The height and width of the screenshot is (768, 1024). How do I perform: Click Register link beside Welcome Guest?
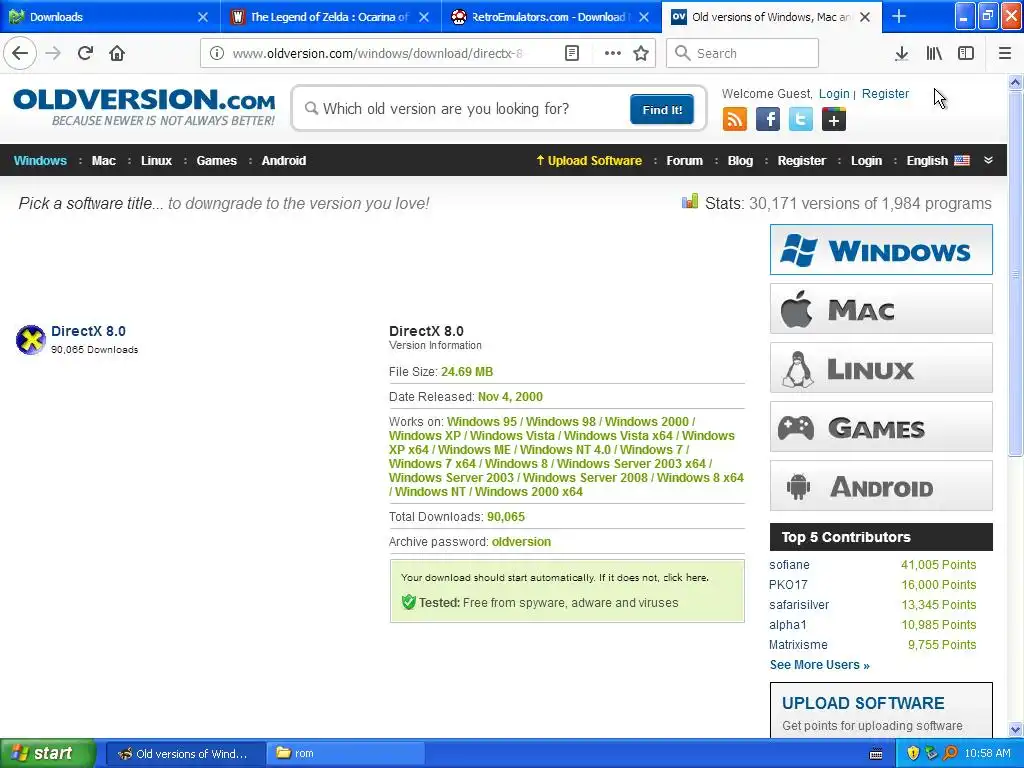(x=885, y=93)
